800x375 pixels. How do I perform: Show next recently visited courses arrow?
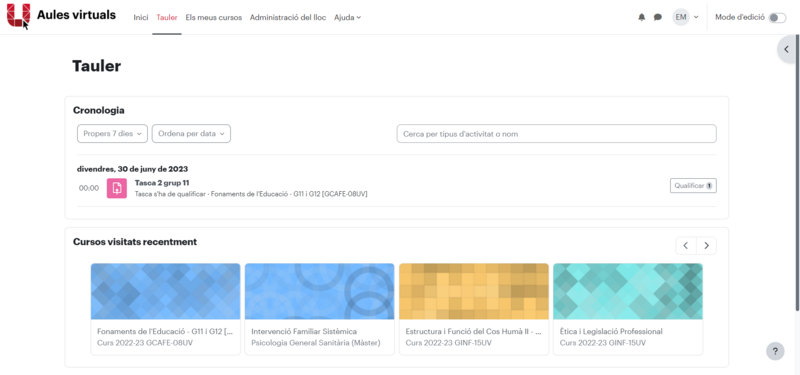pos(706,246)
